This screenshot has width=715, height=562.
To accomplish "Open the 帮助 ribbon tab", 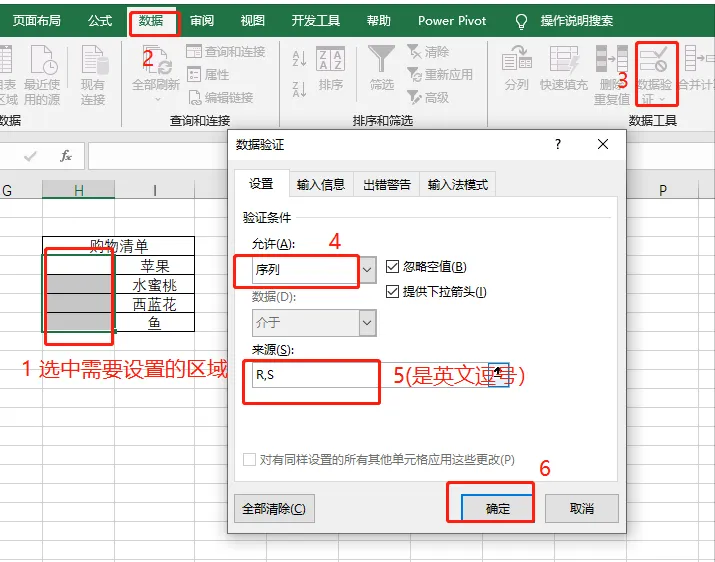I will [378, 21].
